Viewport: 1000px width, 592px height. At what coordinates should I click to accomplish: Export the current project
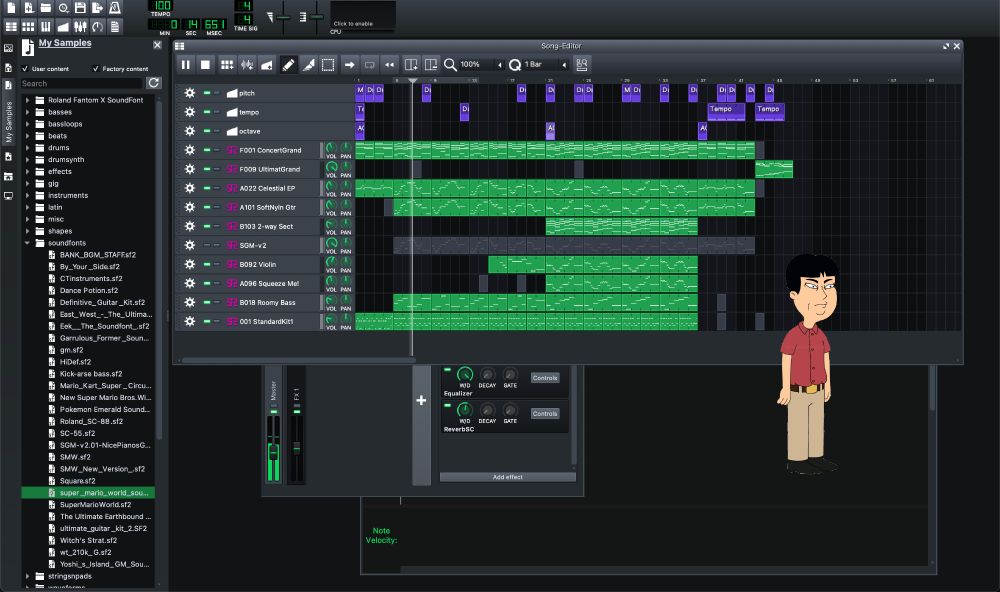coord(98,8)
